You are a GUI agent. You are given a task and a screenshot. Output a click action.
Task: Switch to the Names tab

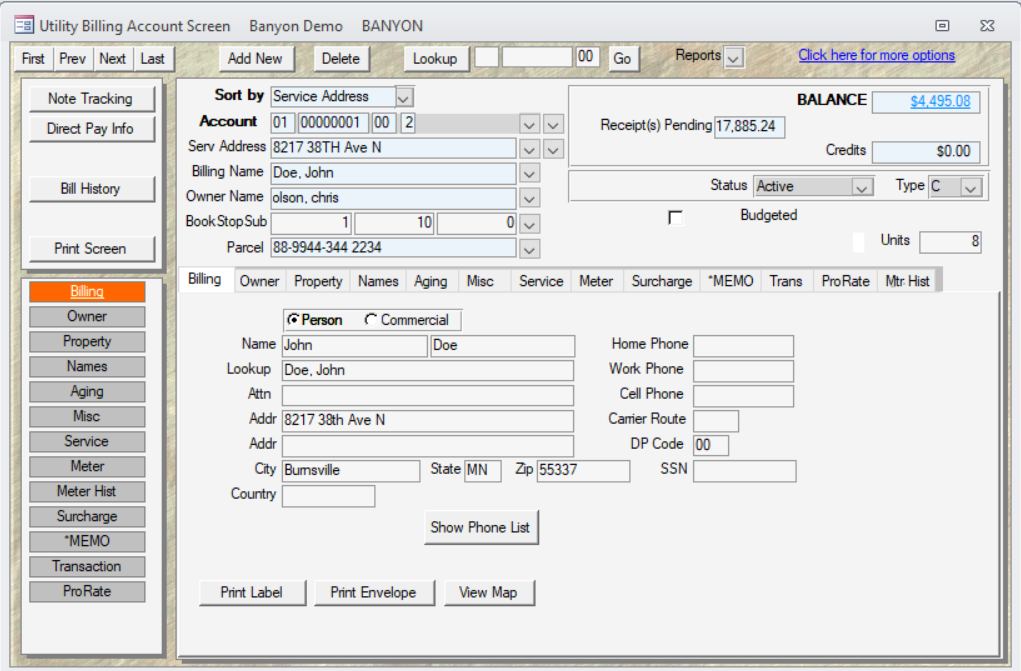(x=378, y=281)
